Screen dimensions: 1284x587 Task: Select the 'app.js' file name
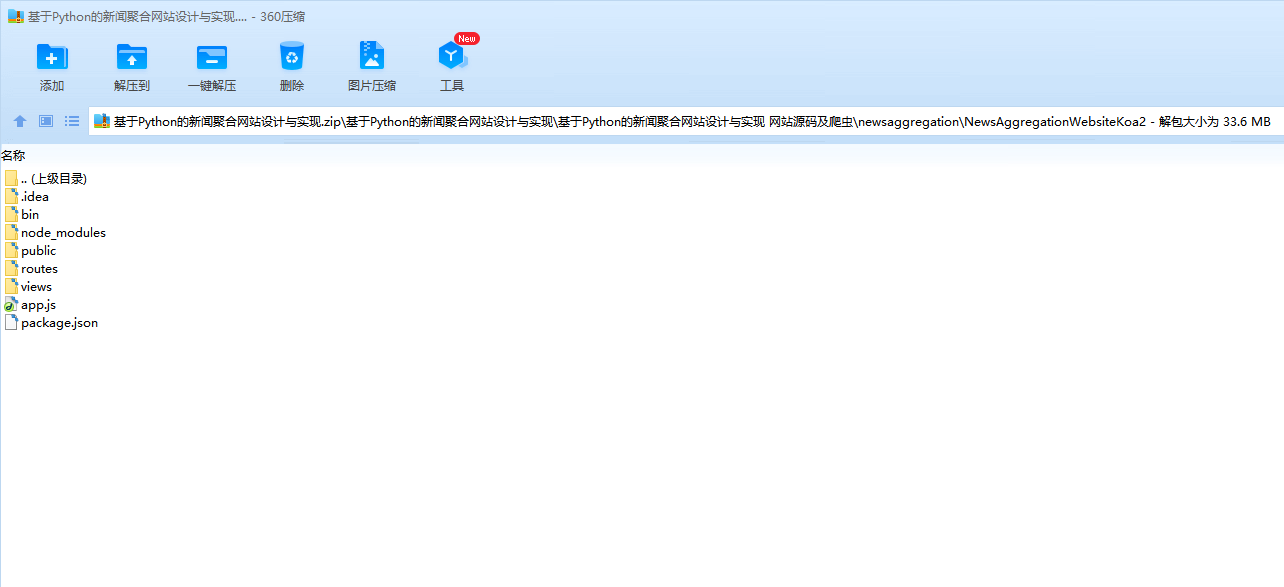[x=38, y=304]
